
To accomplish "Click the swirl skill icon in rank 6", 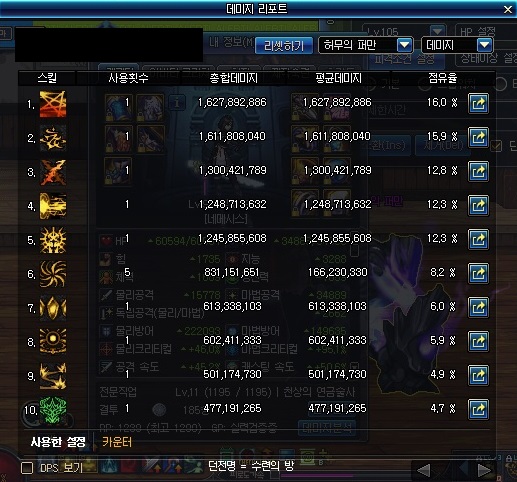I will tap(53, 274).
